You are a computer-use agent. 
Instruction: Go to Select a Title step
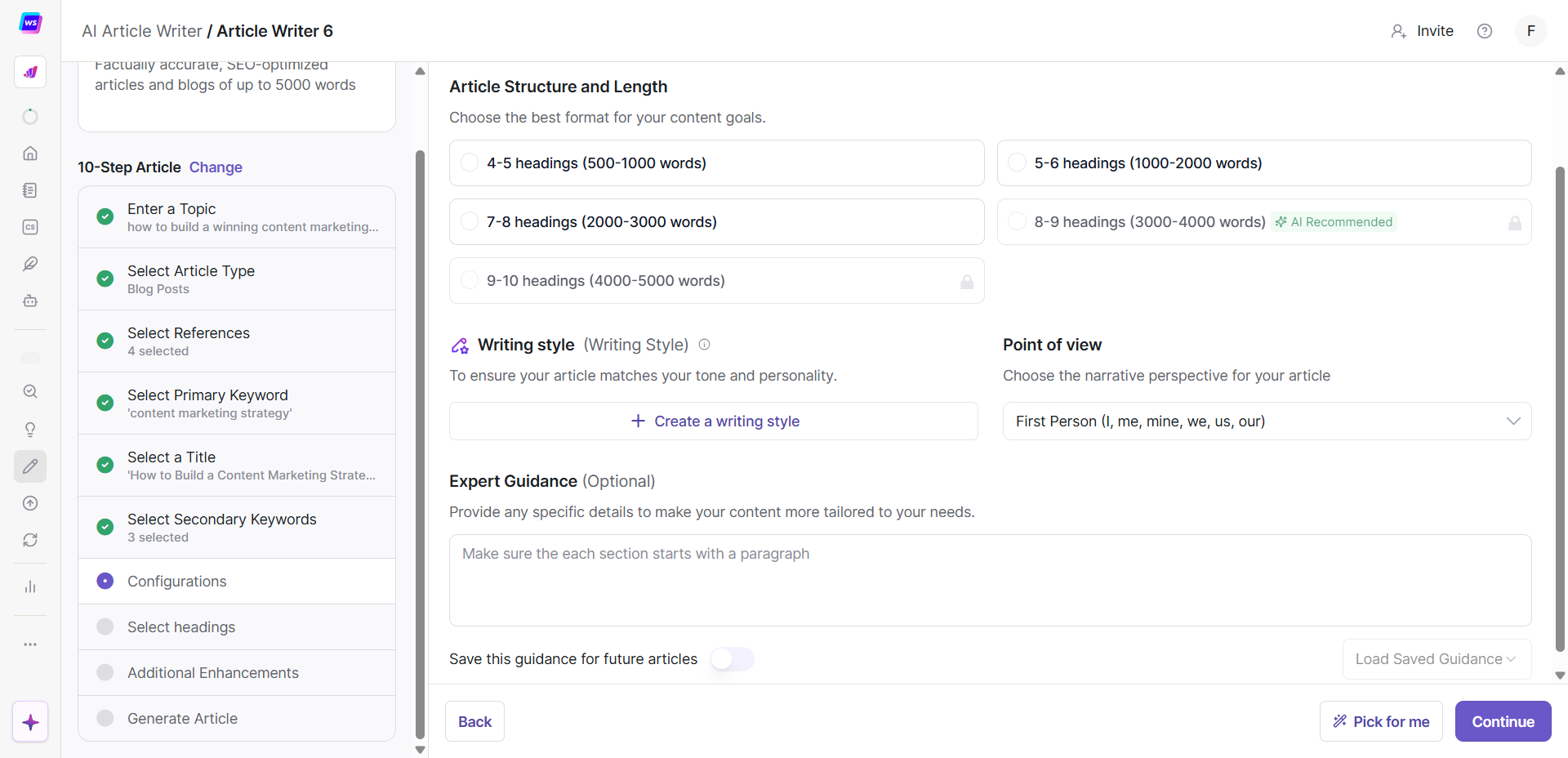coord(237,466)
